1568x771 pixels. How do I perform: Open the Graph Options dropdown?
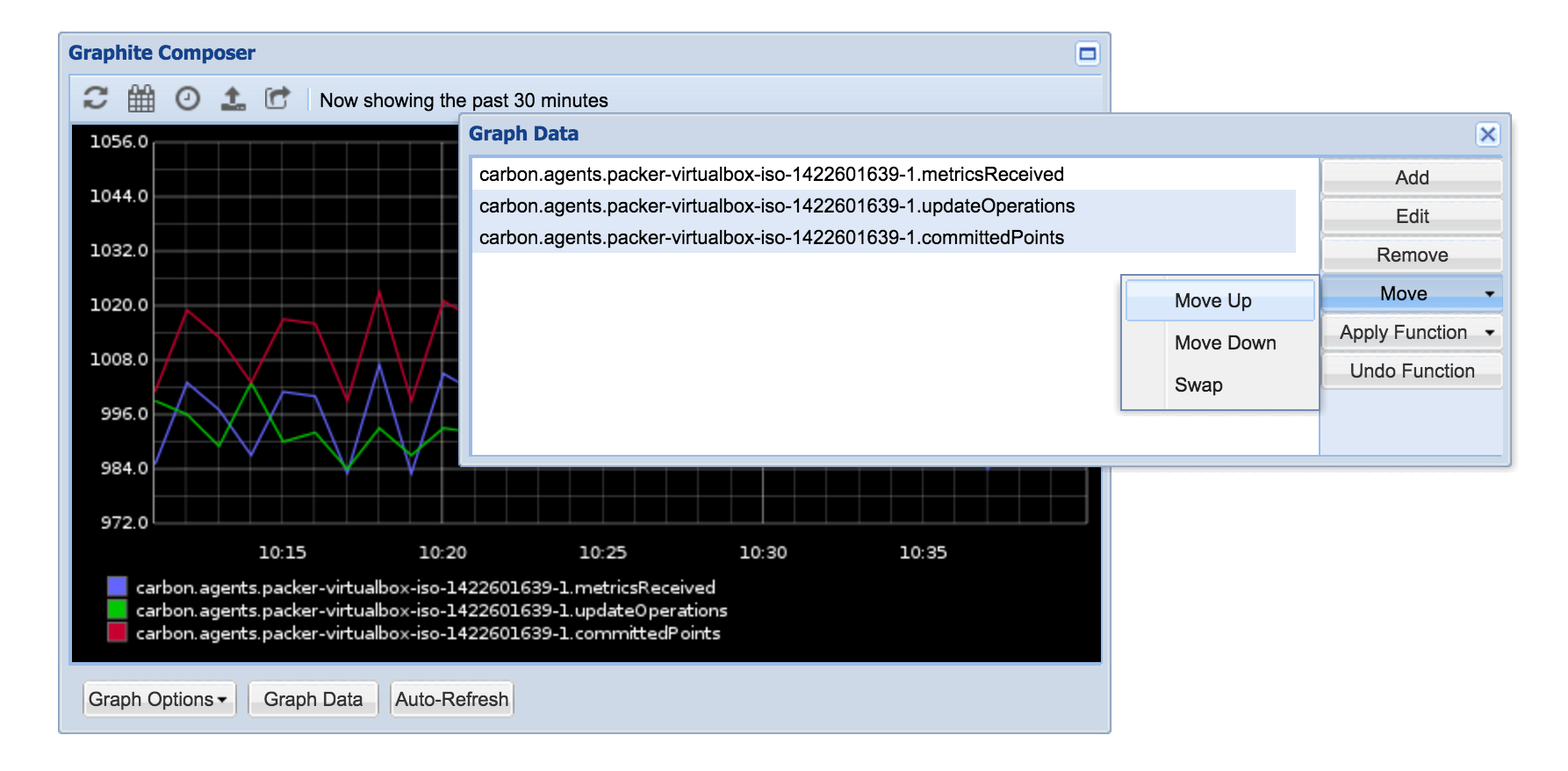point(159,699)
